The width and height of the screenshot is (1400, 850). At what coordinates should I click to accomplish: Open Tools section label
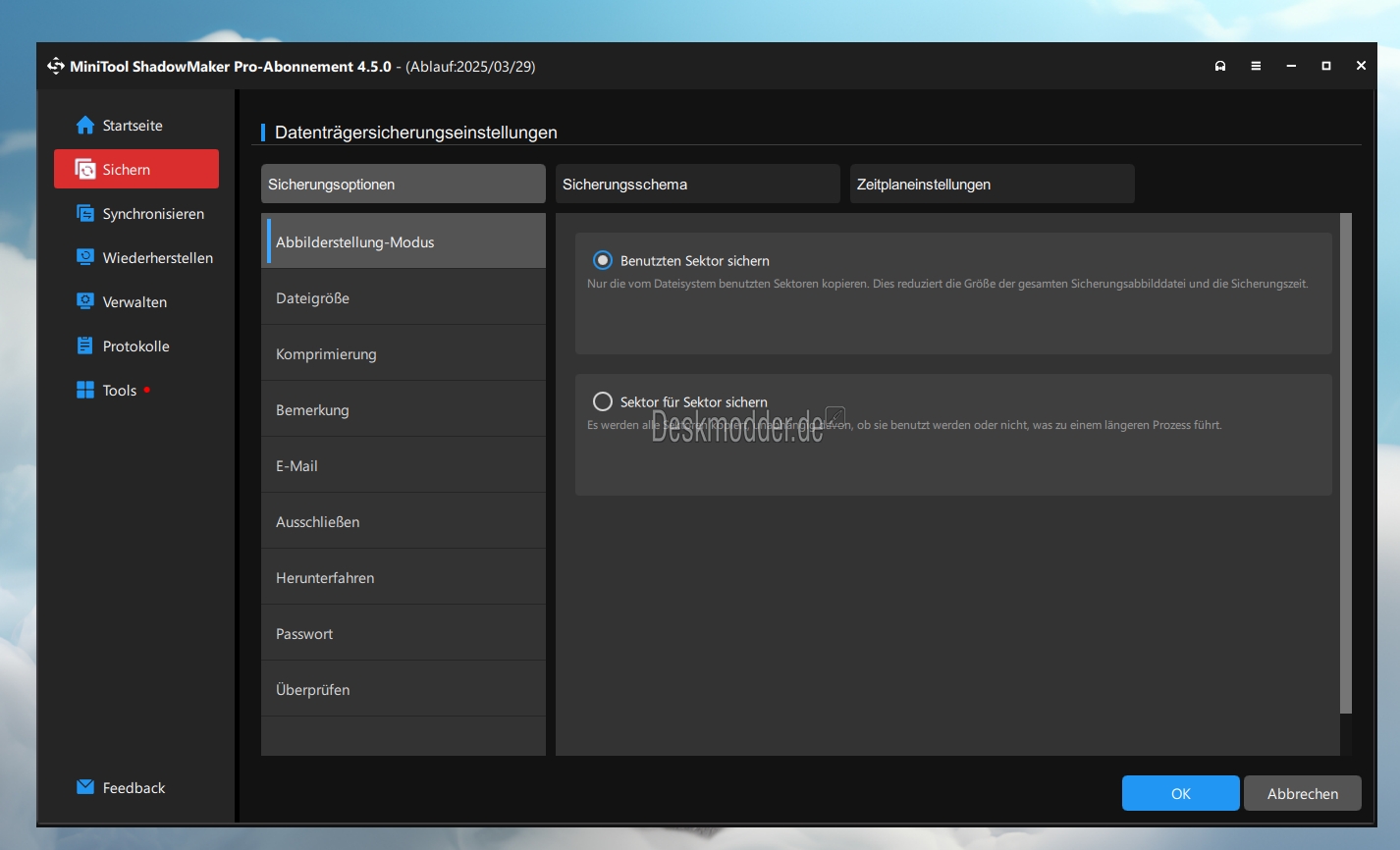(120, 390)
